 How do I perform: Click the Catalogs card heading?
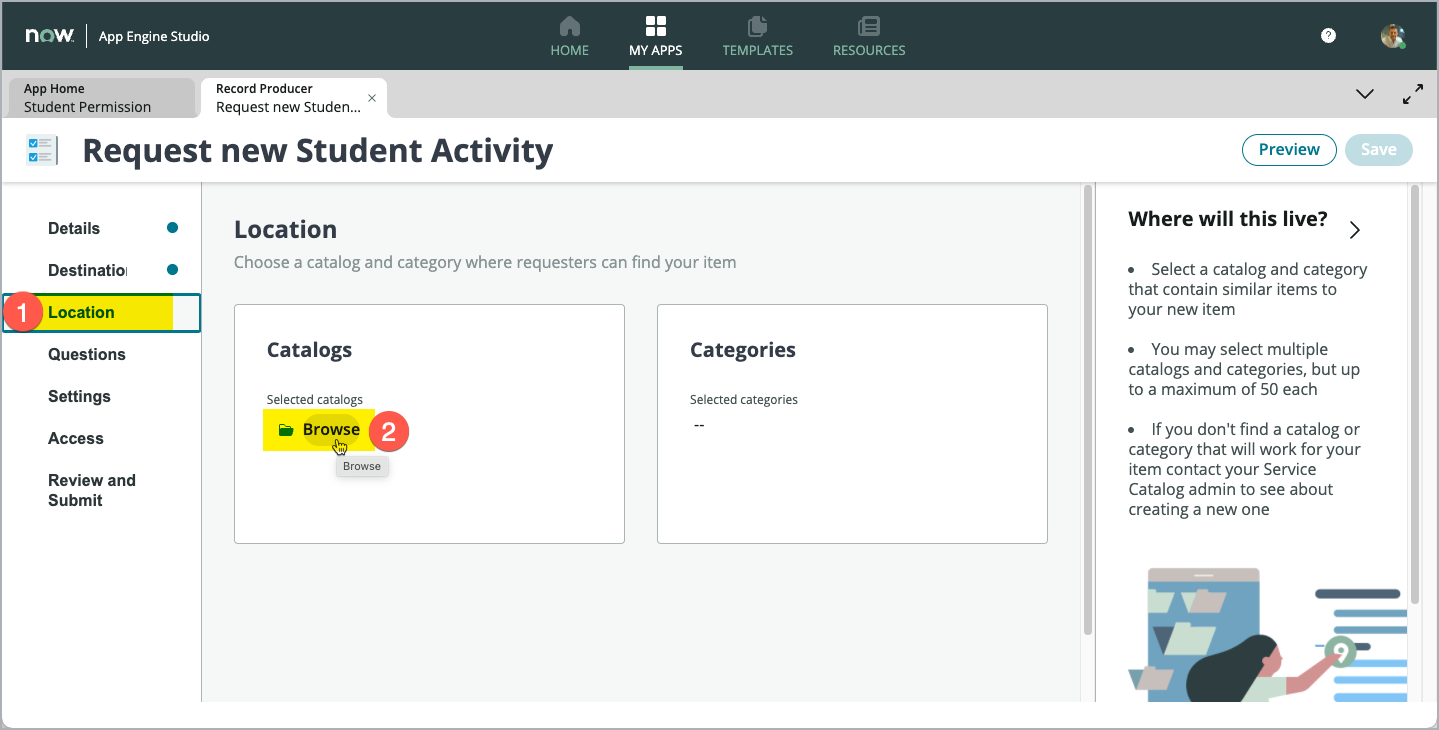tap(309, 350)
